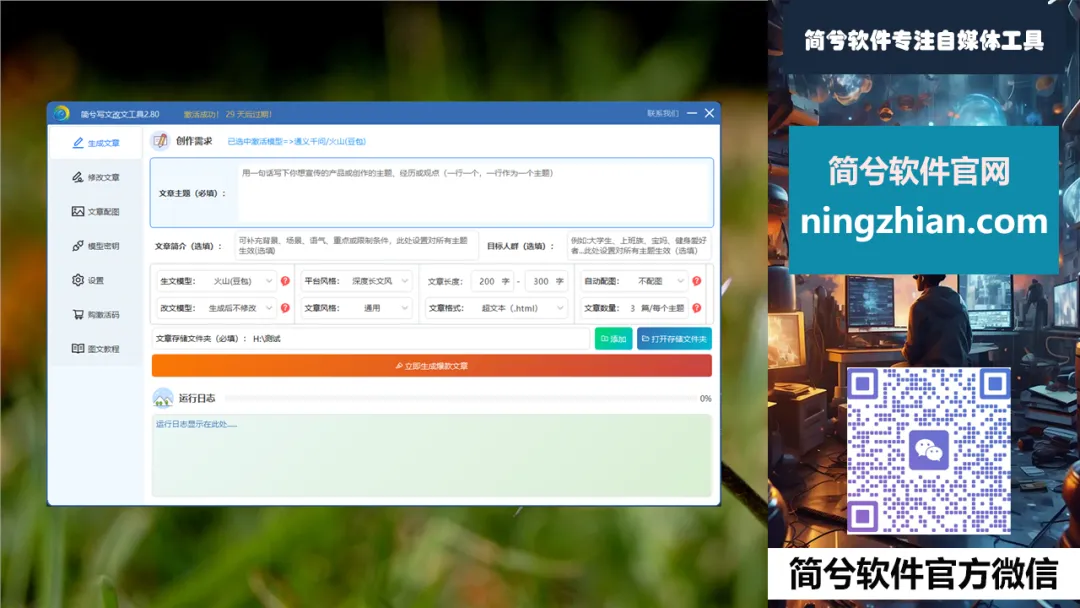
Task: Click the 运行日志 icon
Action: 163,398
